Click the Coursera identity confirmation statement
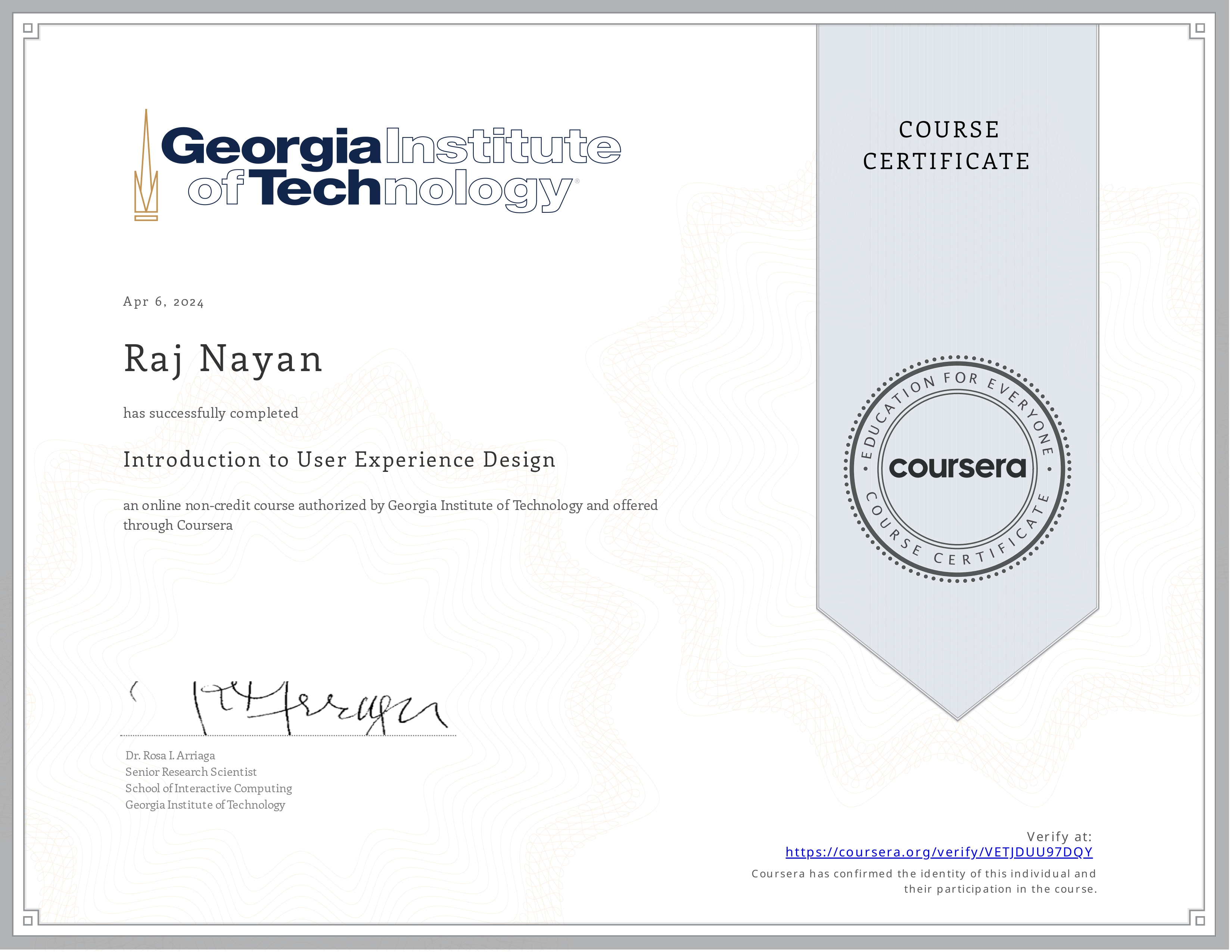The image size is (1232, 952). coord(924,881)
